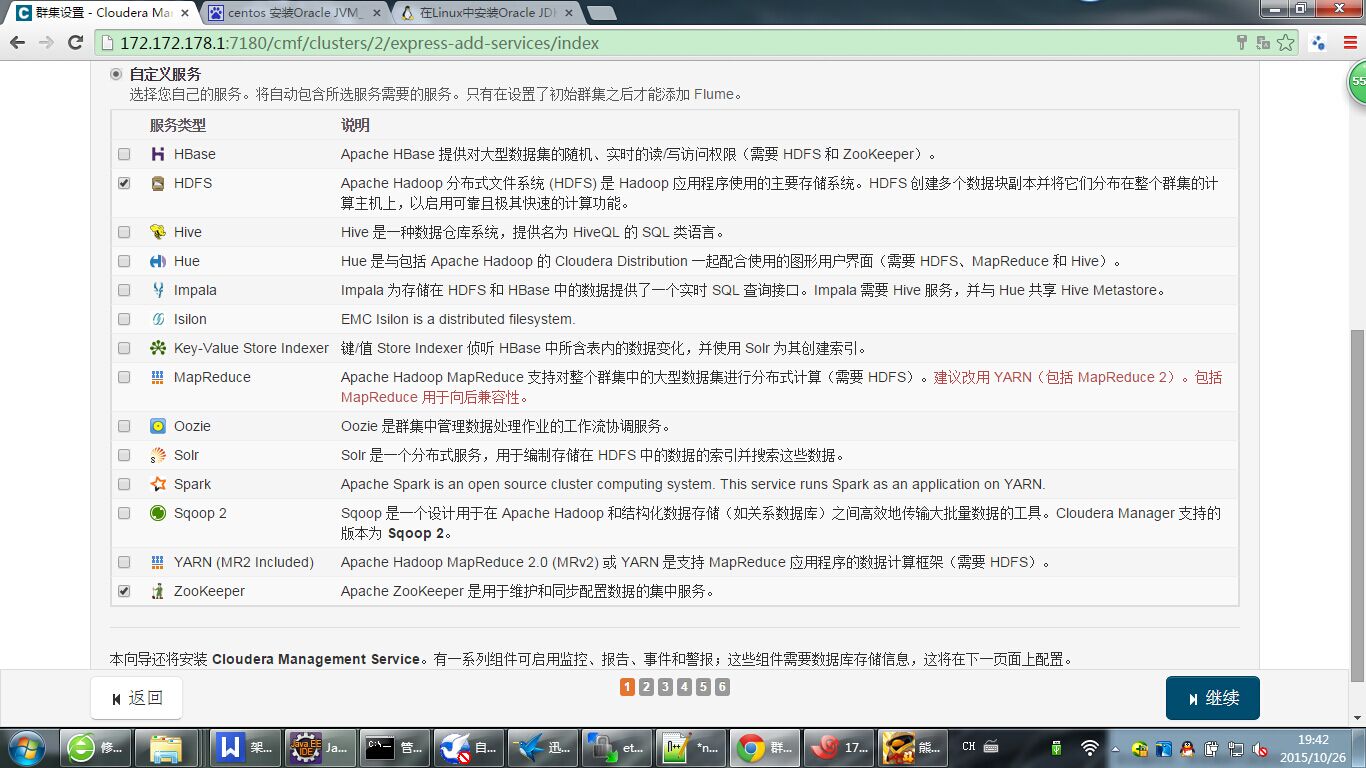This screenshot has width=1366, height=768.
Task: Click the Sqoop 2 service icon
Action: pos(157,513)
